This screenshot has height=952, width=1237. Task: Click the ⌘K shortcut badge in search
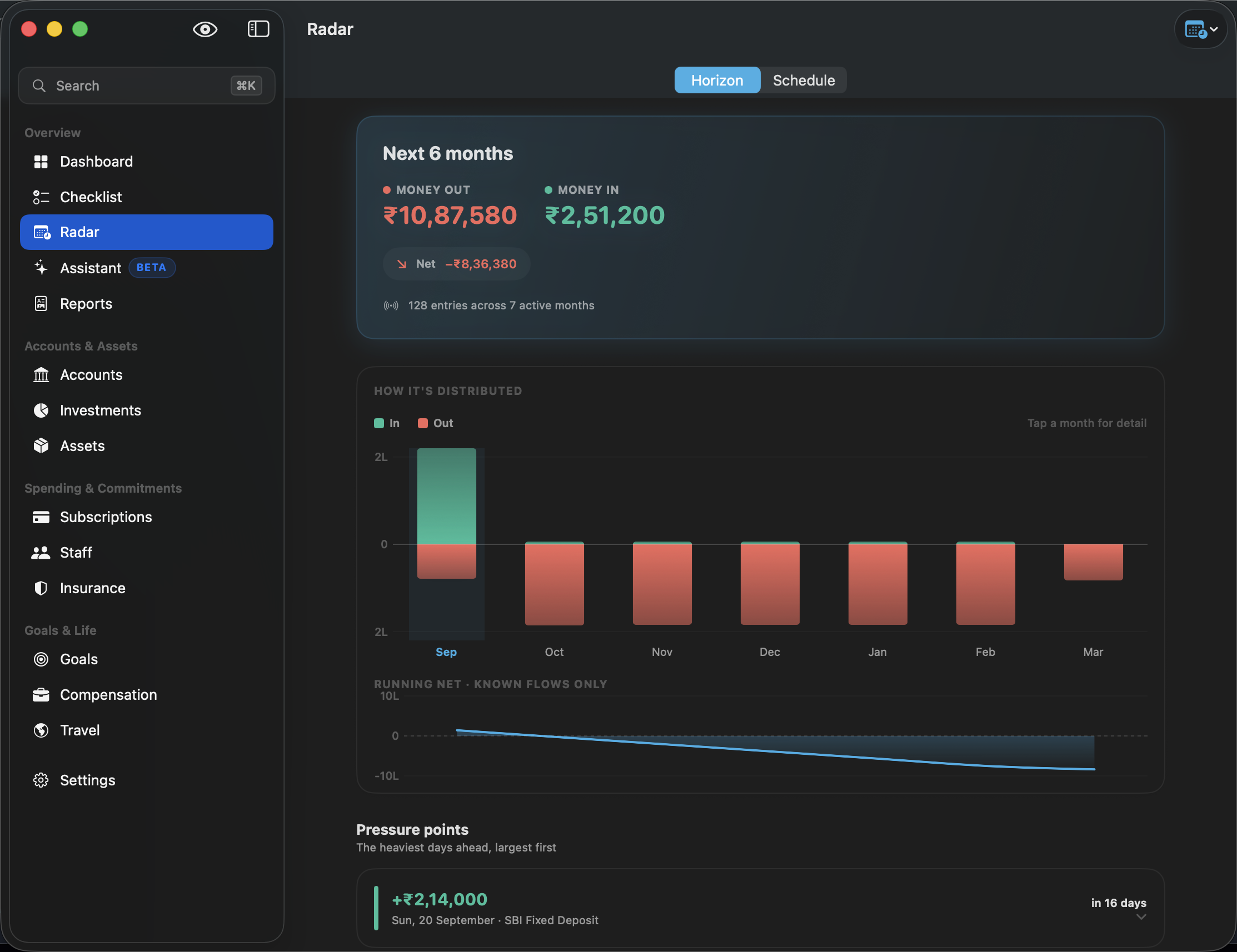pos(246,86)
